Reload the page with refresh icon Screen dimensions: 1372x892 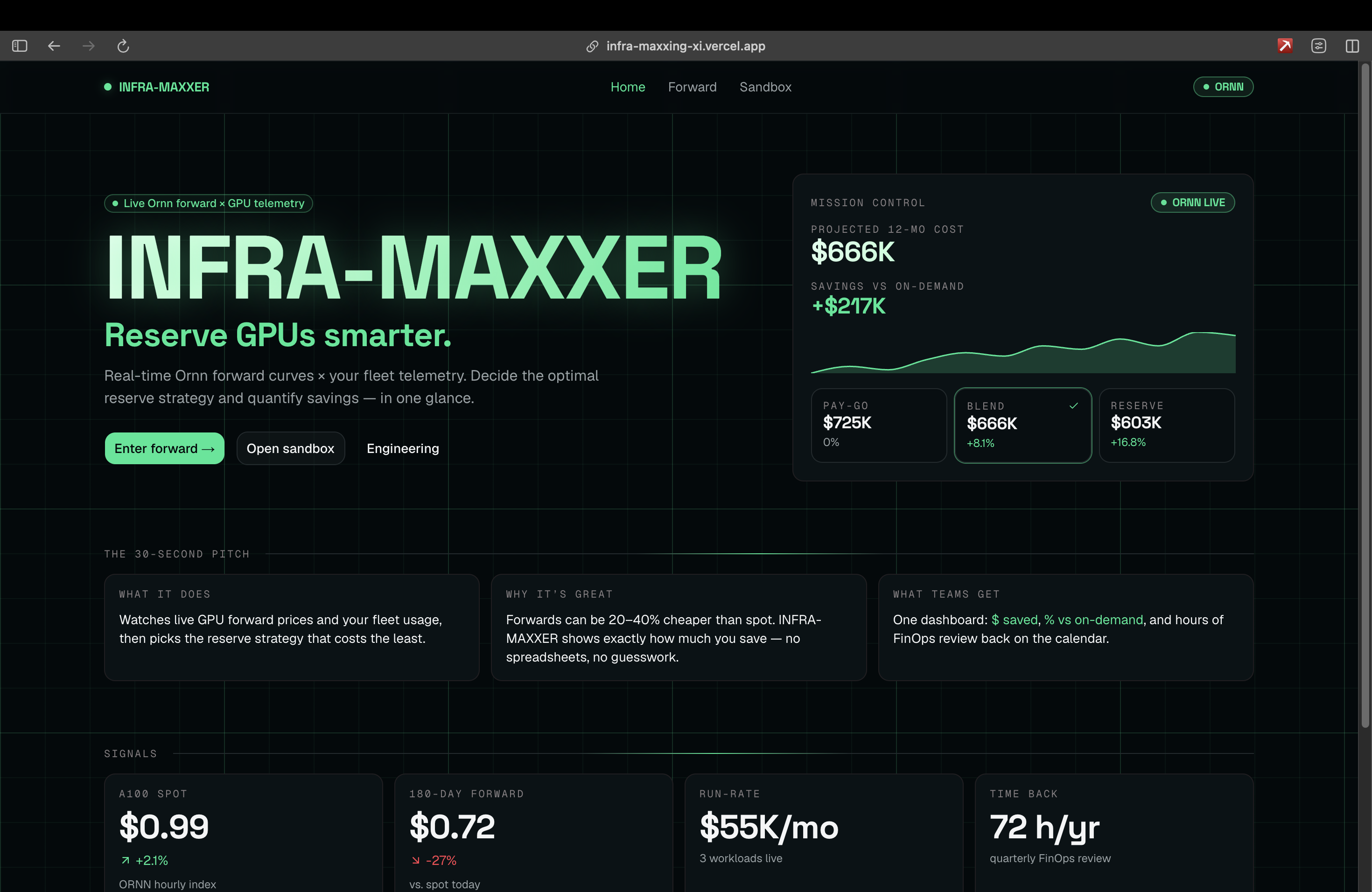click(123, 46)
